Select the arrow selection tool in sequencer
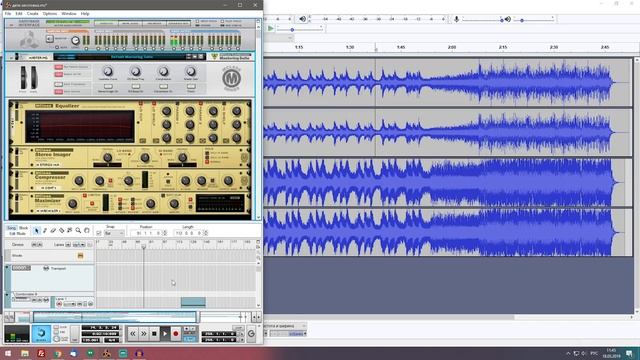The height and width of the screenshot is (360, 640). 36,231
